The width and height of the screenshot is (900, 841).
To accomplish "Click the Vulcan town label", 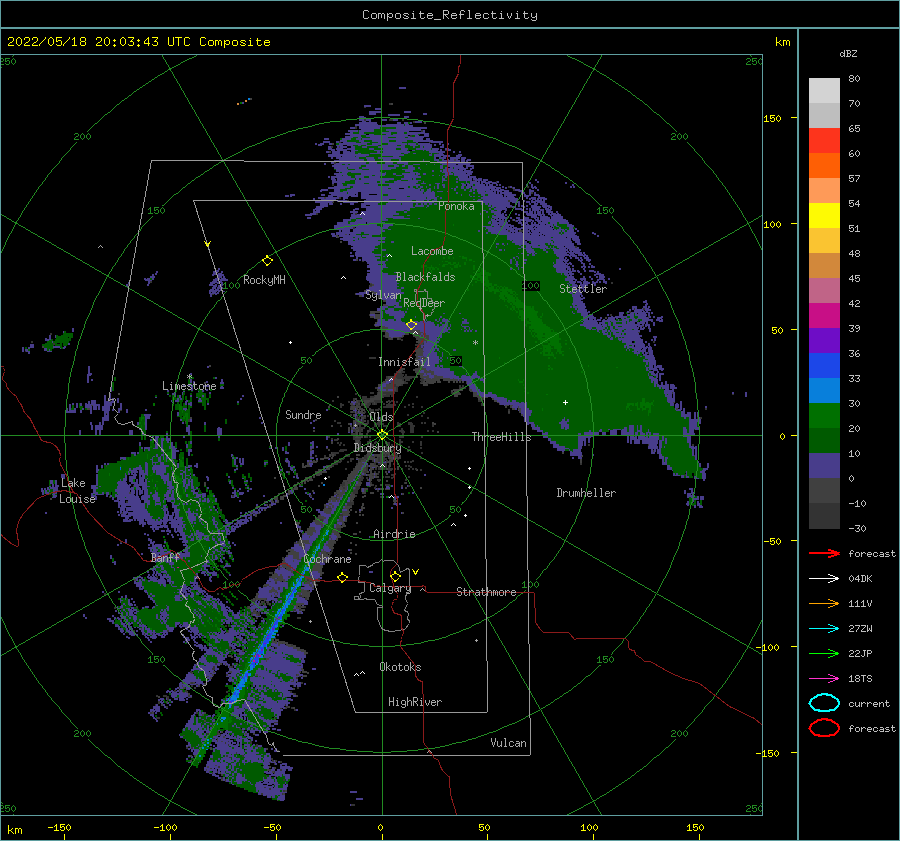I will (509, 743).
